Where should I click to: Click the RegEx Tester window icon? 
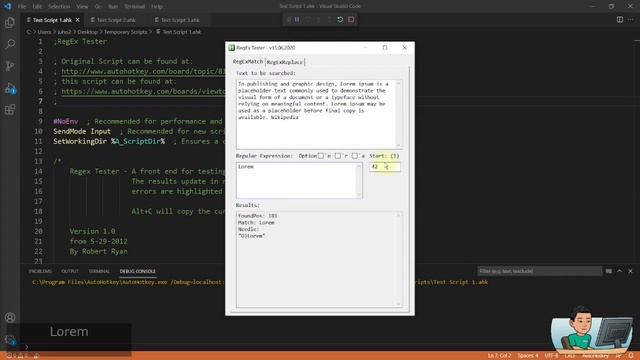pos(231,48)
